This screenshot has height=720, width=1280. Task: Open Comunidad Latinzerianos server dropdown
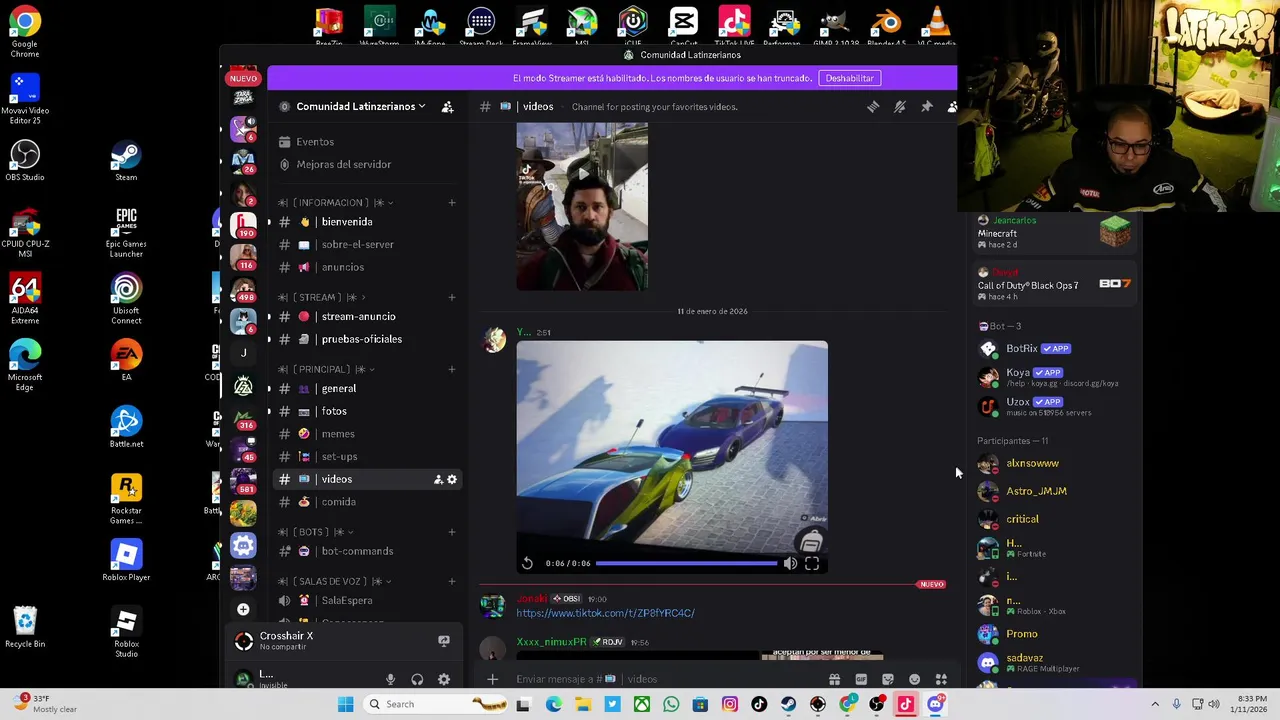tap(361, 107)
